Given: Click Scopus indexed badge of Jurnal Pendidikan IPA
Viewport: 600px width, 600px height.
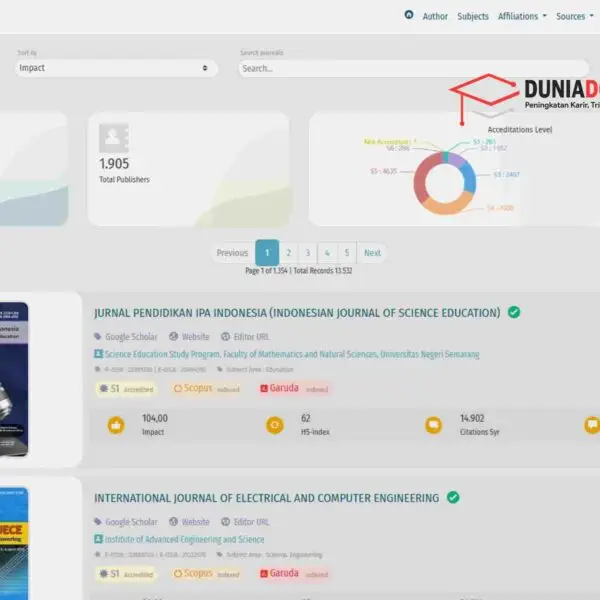Looking at the screenshot, I should 207,388.
